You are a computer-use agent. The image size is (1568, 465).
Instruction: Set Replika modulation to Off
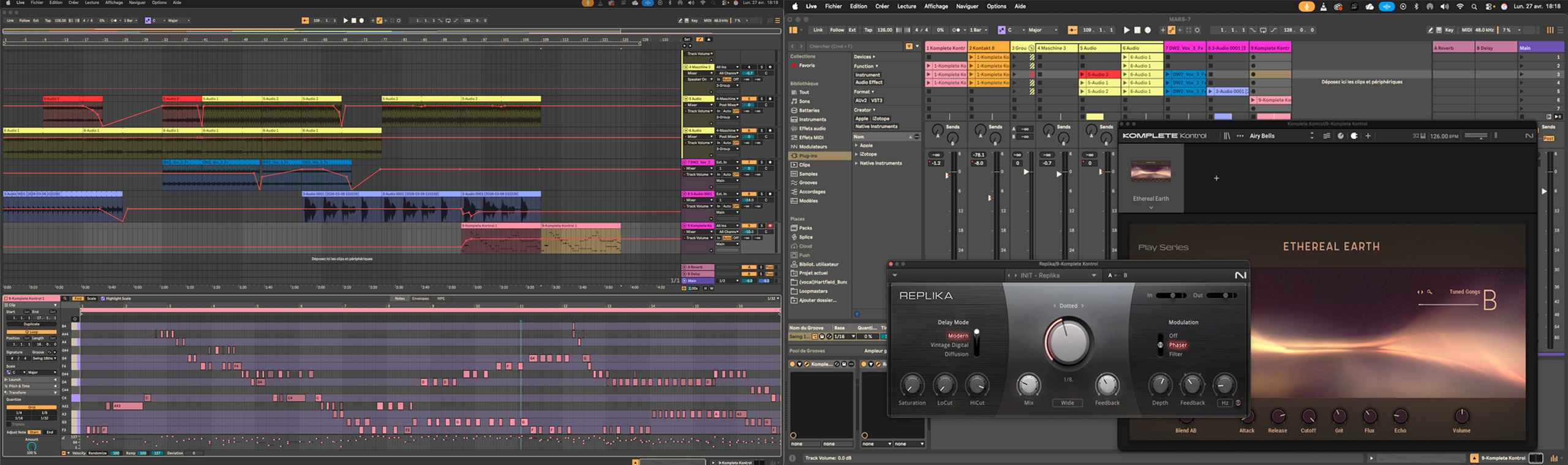click(x=1174, y=336)
